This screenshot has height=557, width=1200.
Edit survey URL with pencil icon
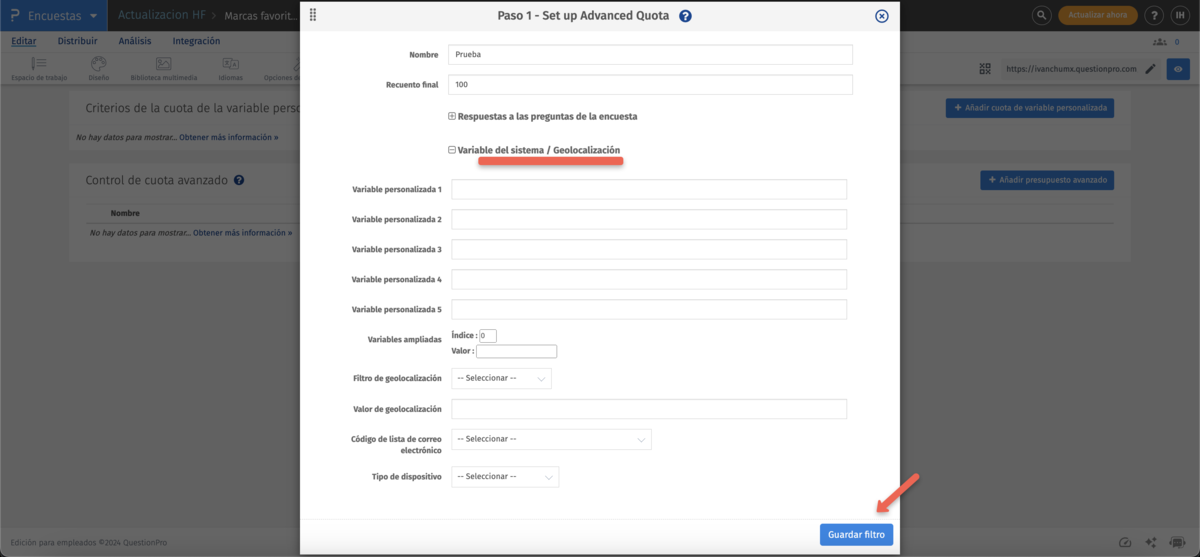(x=1150, y=69)
